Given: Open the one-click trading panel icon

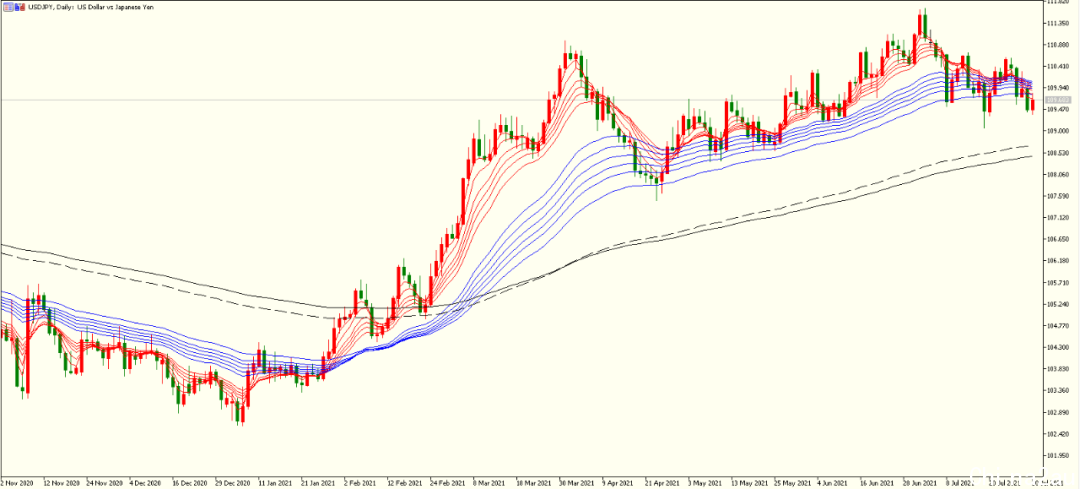Looking at the screenshot, I should pyautogui.click(x=8, y=7).
